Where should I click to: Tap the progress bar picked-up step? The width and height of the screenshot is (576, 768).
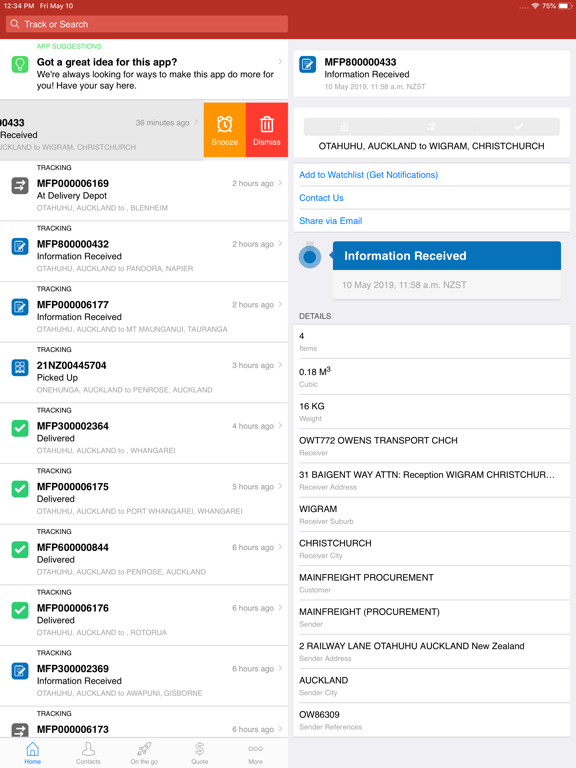(x=344, y=127)
